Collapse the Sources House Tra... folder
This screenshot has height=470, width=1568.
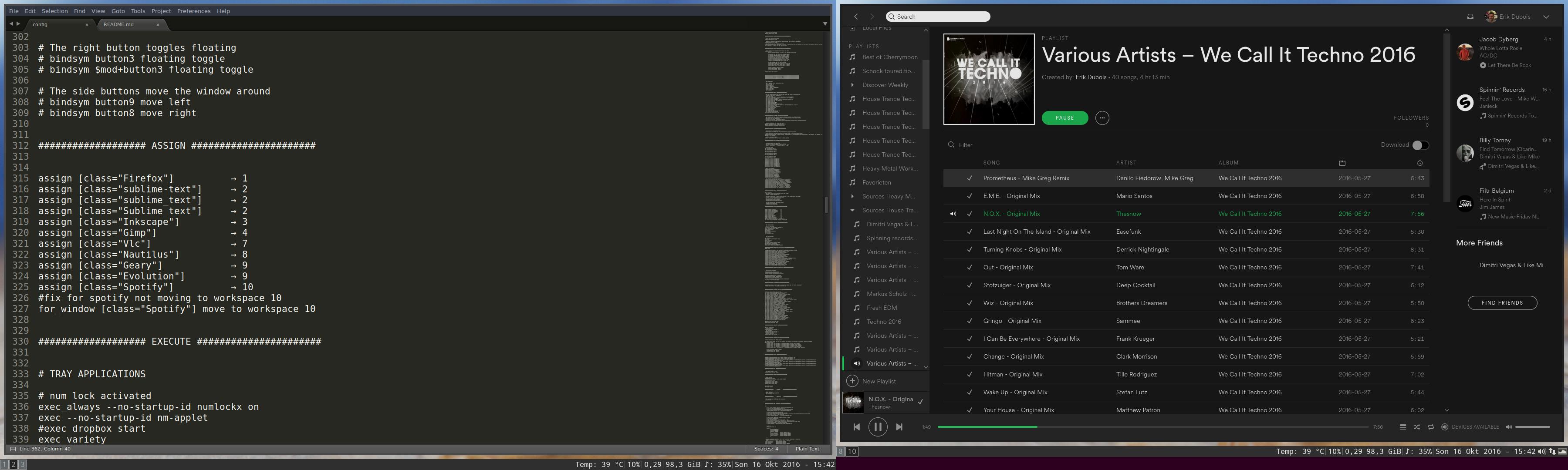[852, 210]
